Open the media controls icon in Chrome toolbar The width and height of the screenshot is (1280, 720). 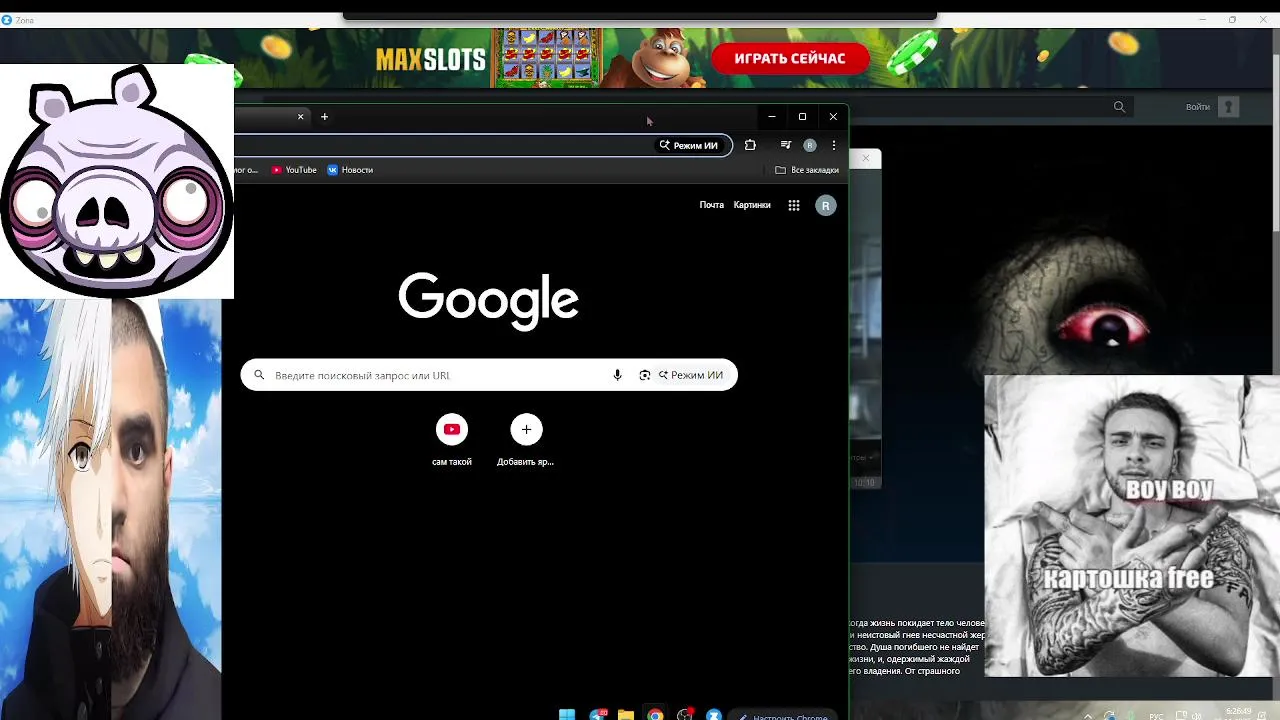pyautogui.click(x=786, y=145)
